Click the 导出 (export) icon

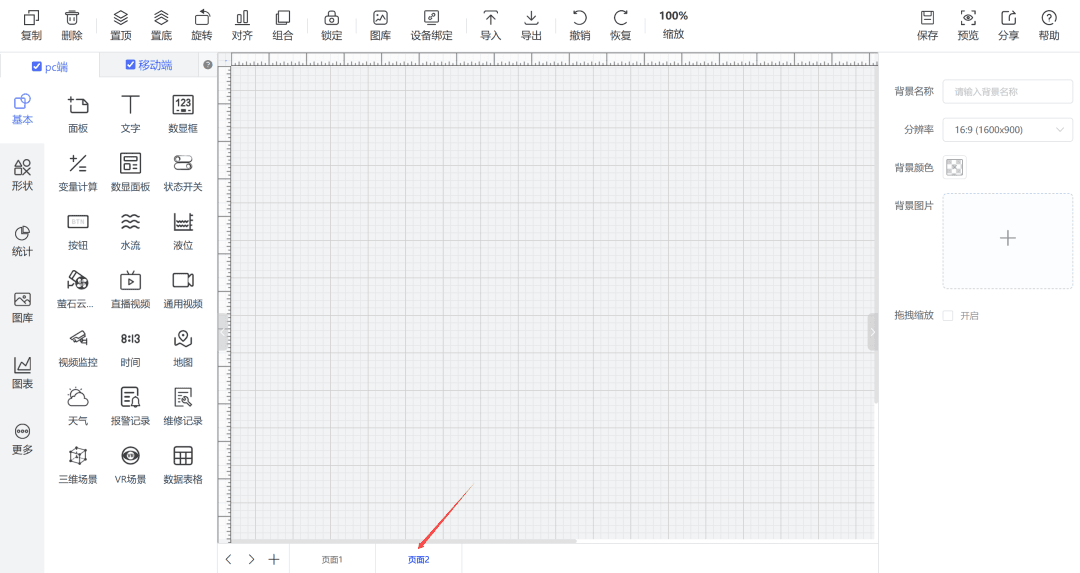coord(531,18)
